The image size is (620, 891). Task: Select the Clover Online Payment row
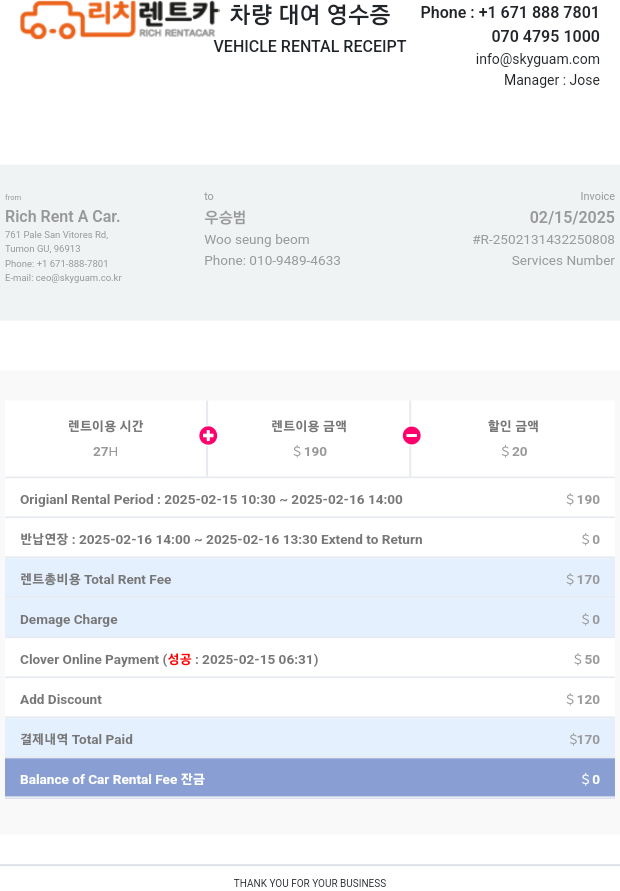pos(310,659)
